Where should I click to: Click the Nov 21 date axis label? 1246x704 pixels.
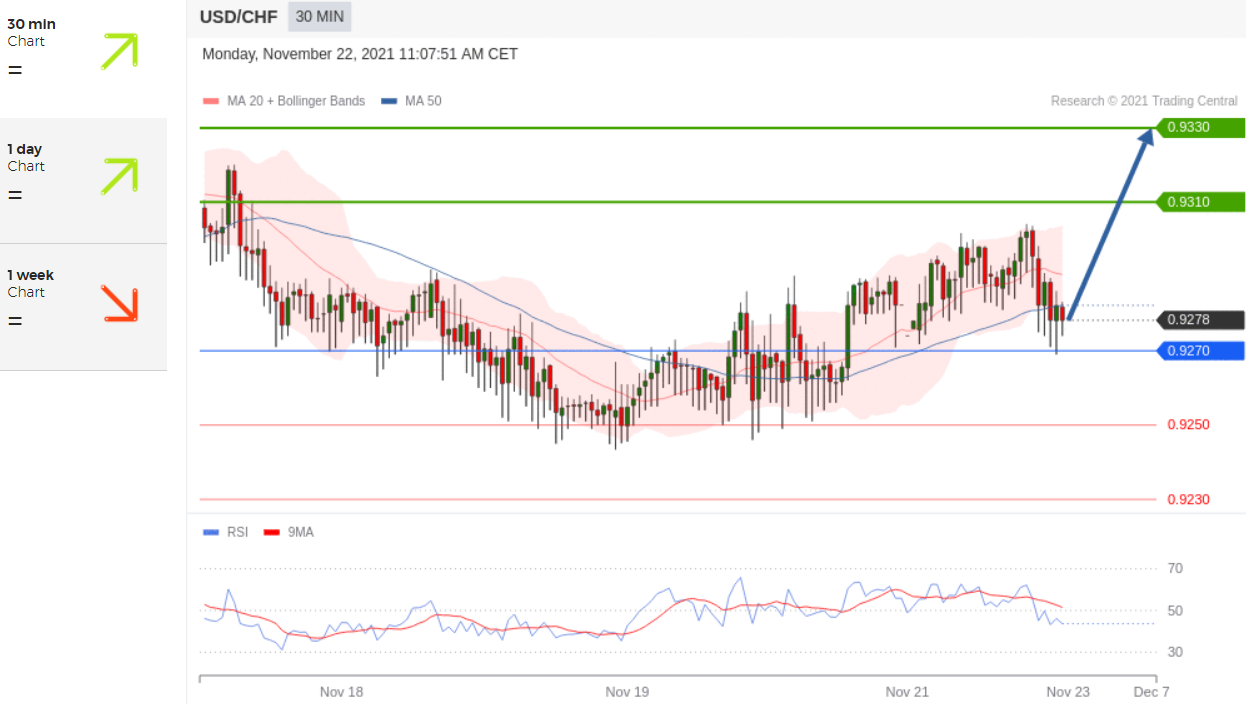(x=907, y=692)
